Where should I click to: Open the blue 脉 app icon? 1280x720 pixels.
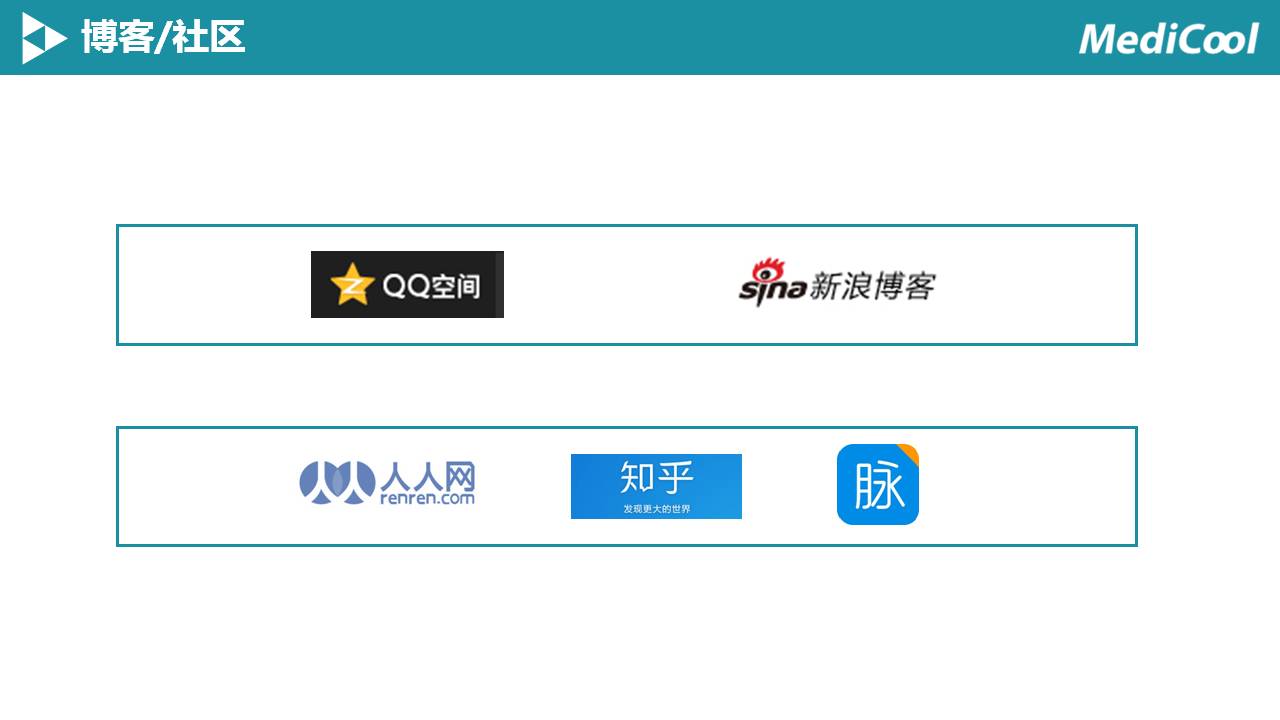pyautogui.click(x=878, y=484)
